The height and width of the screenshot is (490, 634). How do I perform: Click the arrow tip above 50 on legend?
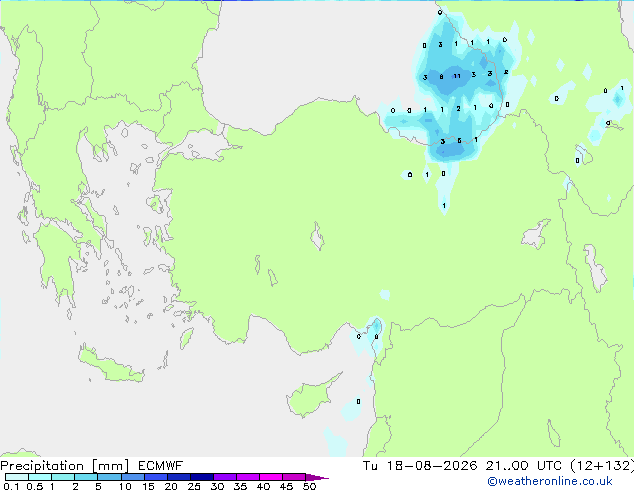click(317, 477)
